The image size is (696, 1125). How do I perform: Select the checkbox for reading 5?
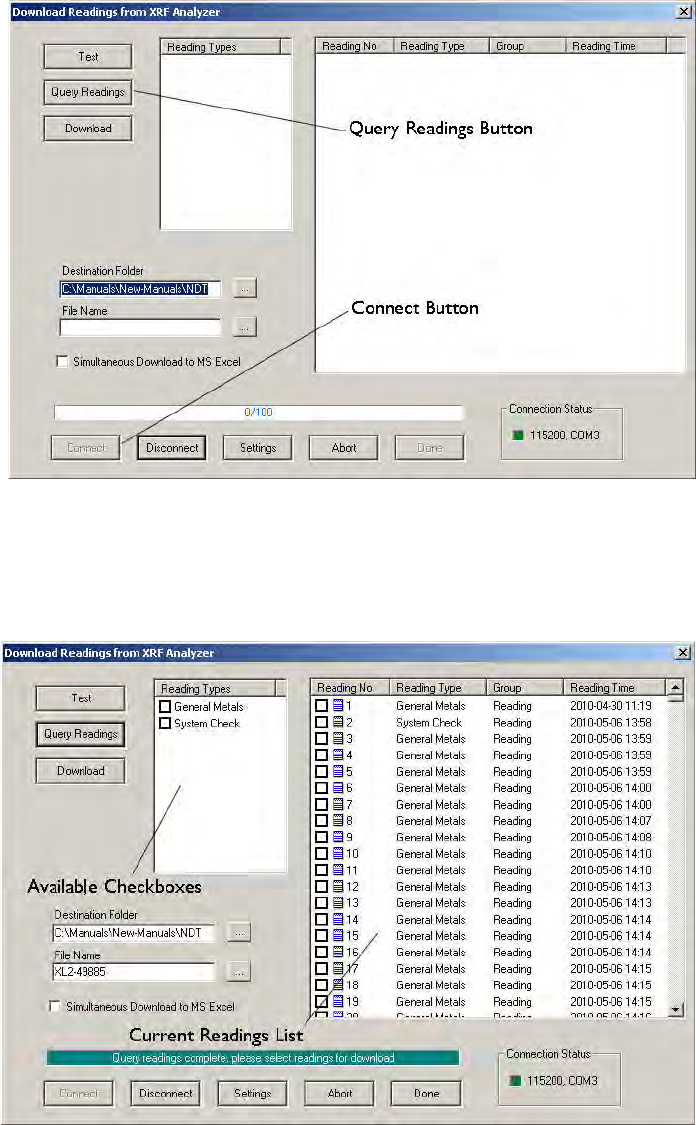click(x=321, y=772)
